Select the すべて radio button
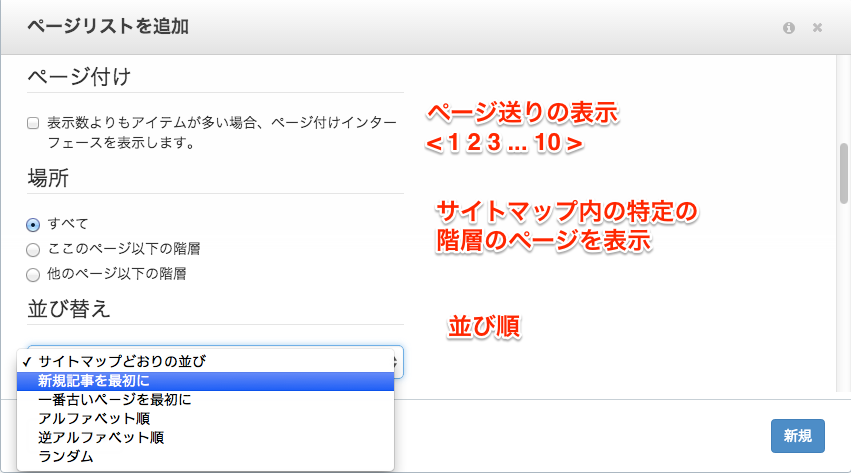 tap(33, 224)
